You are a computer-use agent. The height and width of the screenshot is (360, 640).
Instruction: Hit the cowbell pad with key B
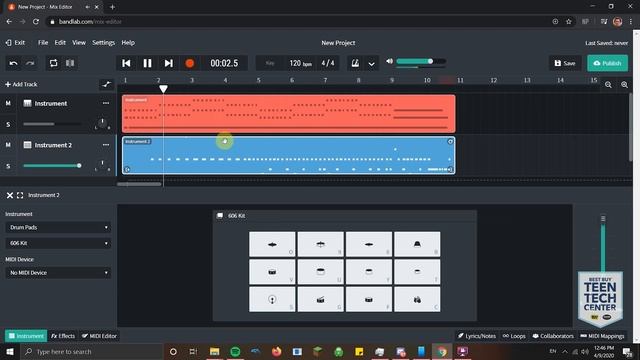(417, 244)
